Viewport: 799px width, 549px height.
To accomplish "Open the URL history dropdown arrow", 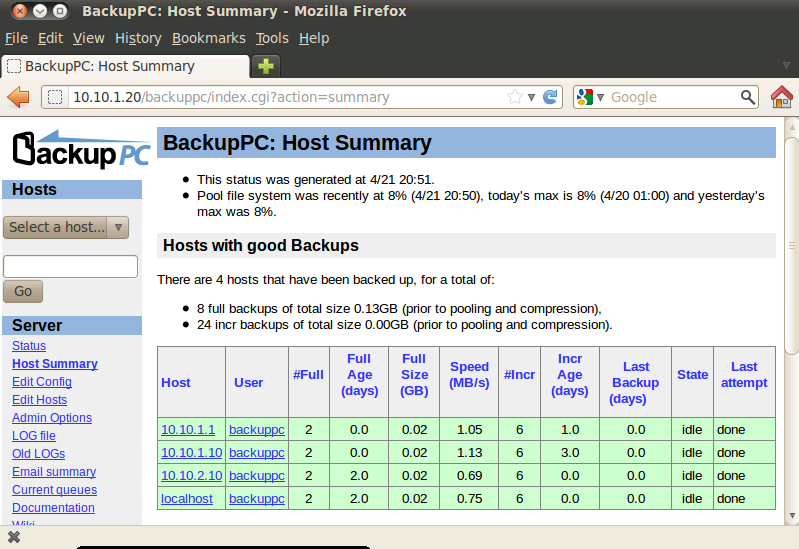I will tap(531, 97).
